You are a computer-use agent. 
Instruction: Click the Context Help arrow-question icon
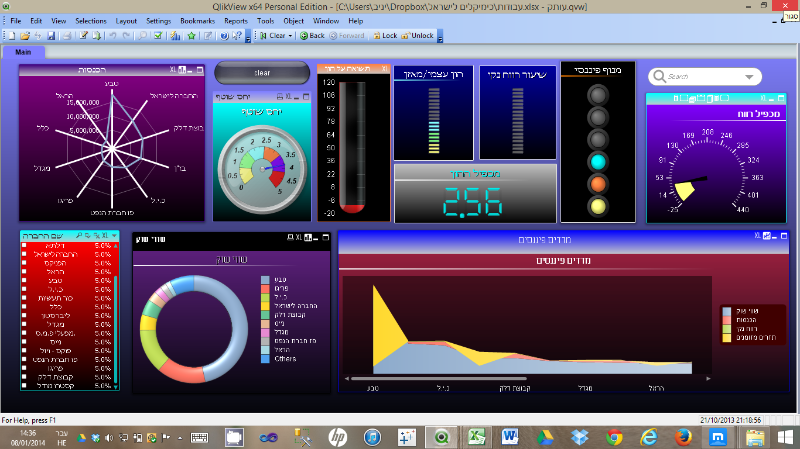point(237,36)
